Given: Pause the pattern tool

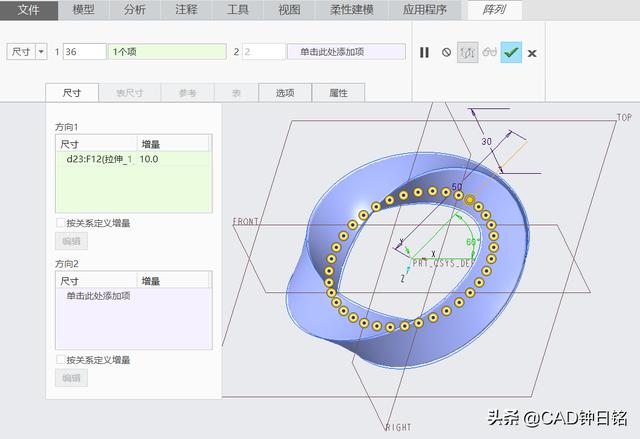Looking at the screenshot, I should pos(424,52).
